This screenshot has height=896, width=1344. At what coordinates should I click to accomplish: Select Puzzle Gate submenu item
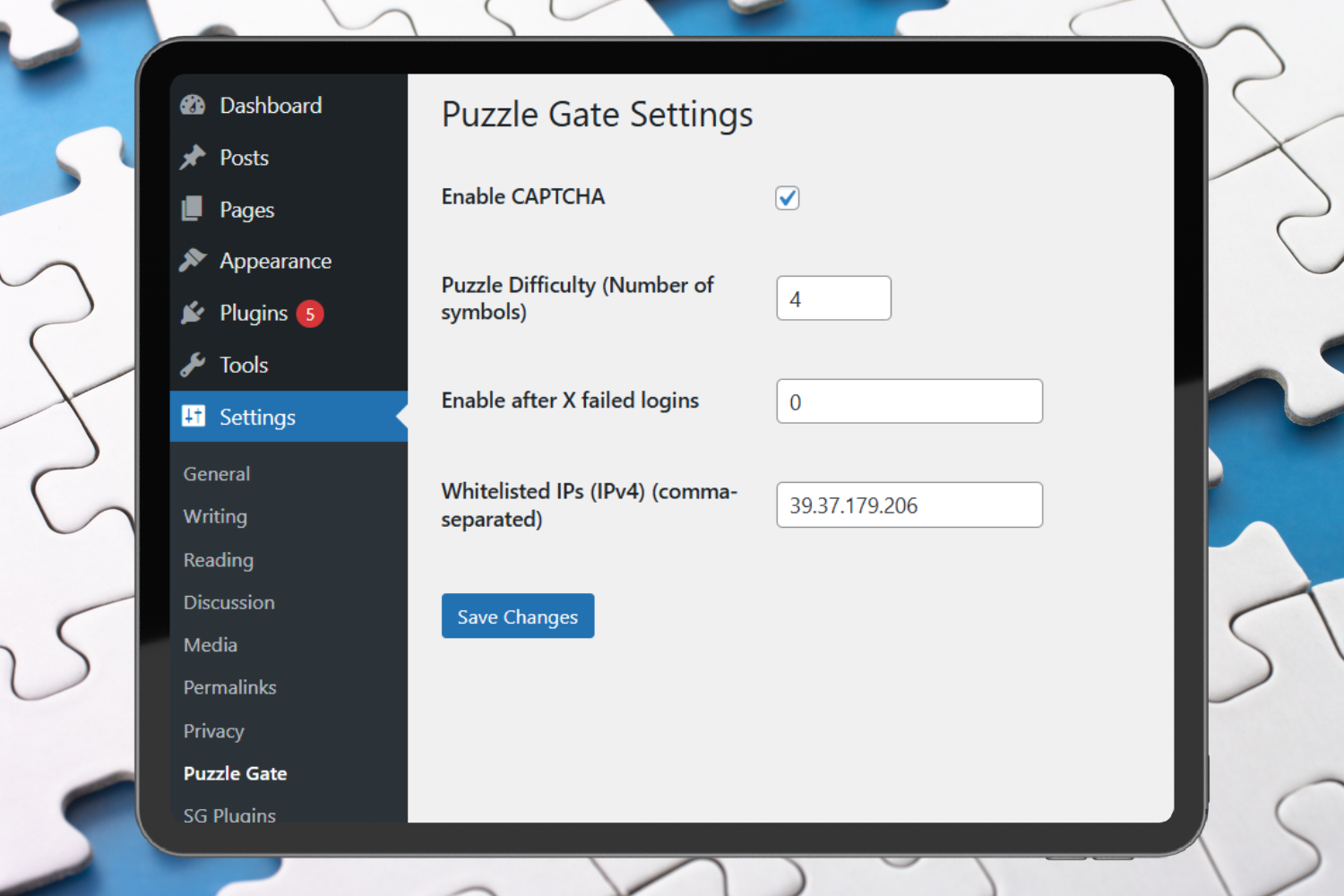236,773
